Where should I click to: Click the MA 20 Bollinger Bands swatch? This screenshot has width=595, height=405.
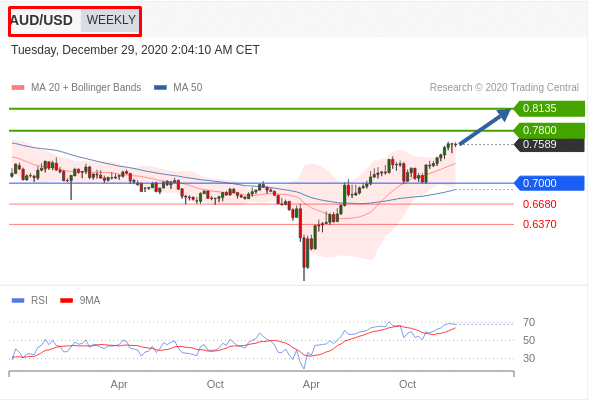coord(18,88)
